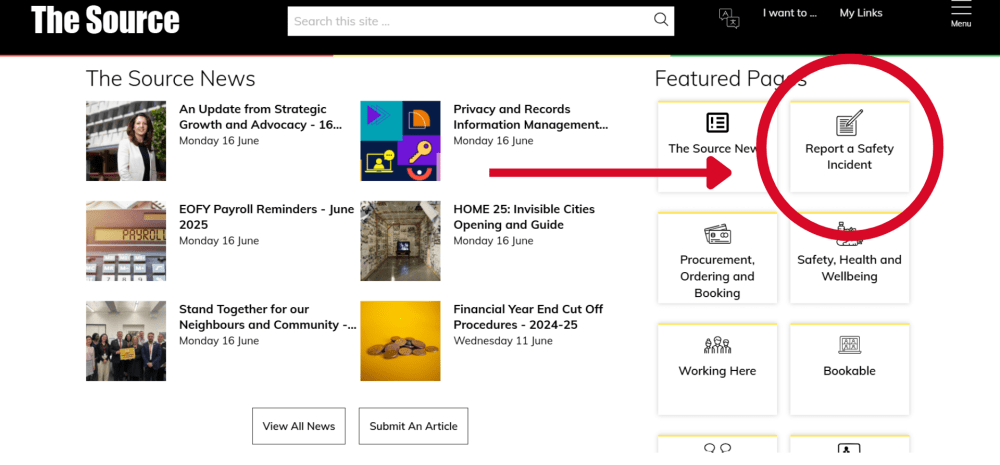This screenshot has height=465, width=1000.
Task: Open the My Links menu
Action: pos(861,13)
